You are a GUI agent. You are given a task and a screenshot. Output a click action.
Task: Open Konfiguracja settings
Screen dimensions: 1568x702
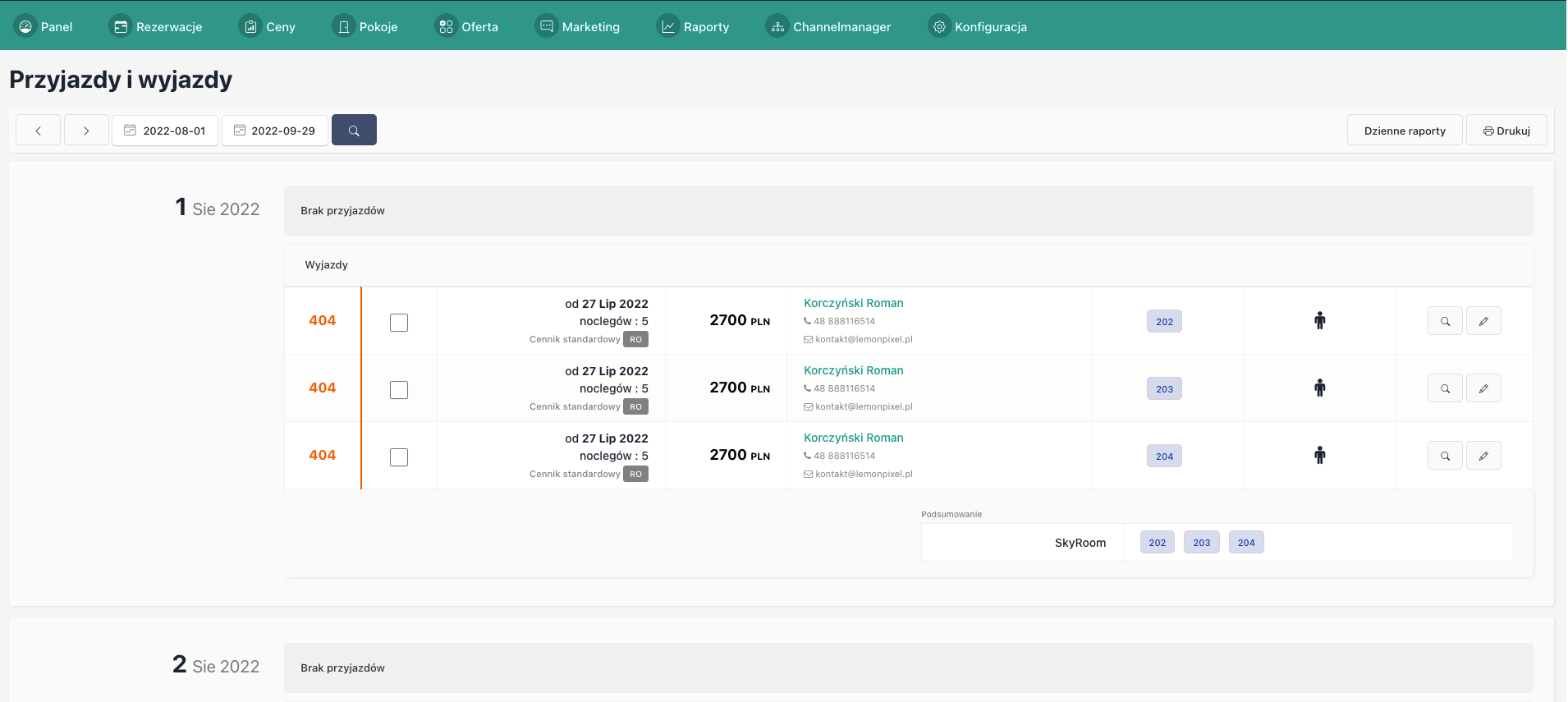click(x=978, y=26)
